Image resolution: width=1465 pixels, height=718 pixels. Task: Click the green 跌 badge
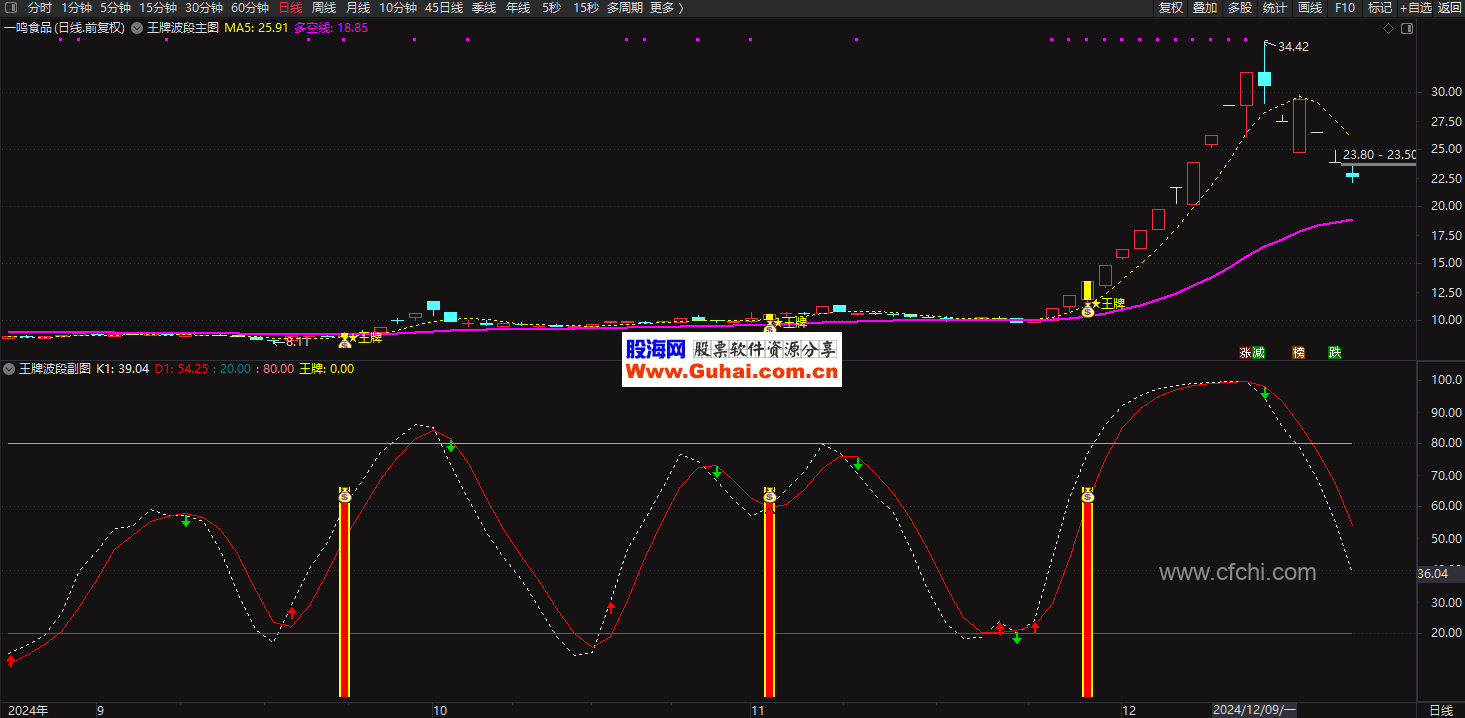pyautogui.click(x=1334, y=352)
